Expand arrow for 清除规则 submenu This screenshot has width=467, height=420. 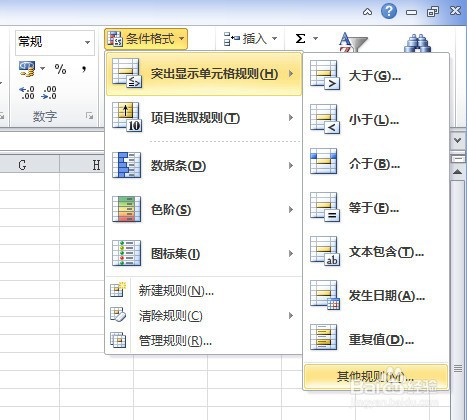pos(291,315)
